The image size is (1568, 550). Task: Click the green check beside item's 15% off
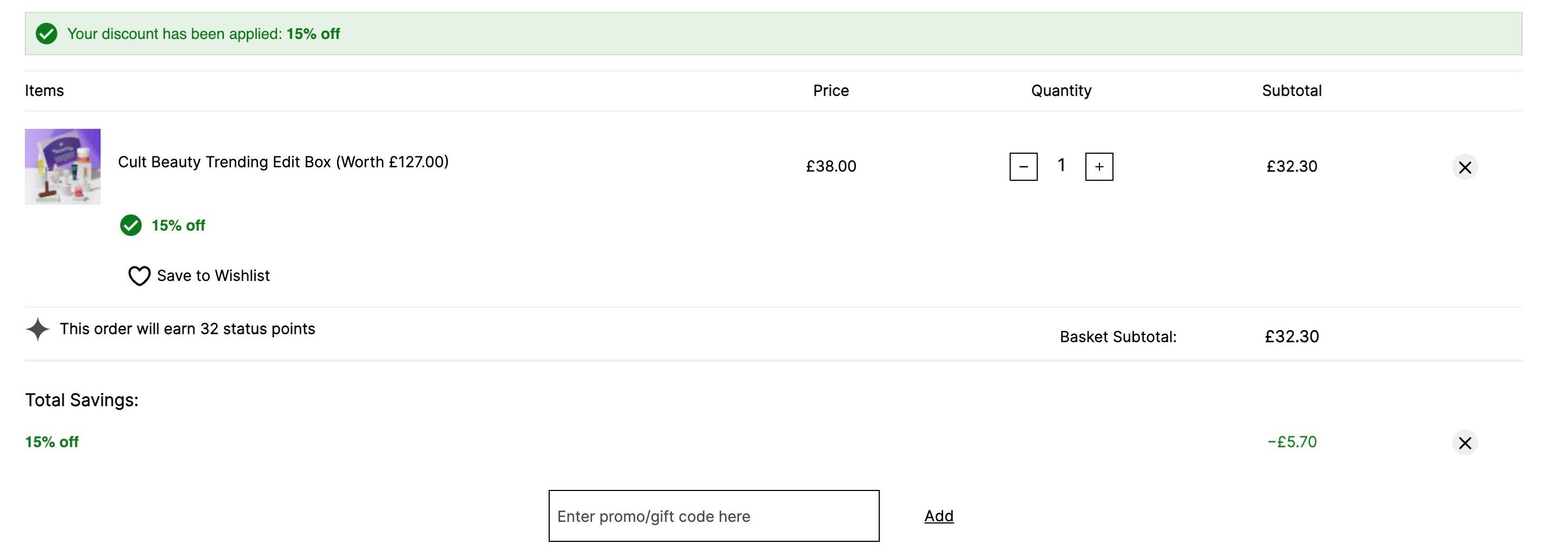(131, 225)
